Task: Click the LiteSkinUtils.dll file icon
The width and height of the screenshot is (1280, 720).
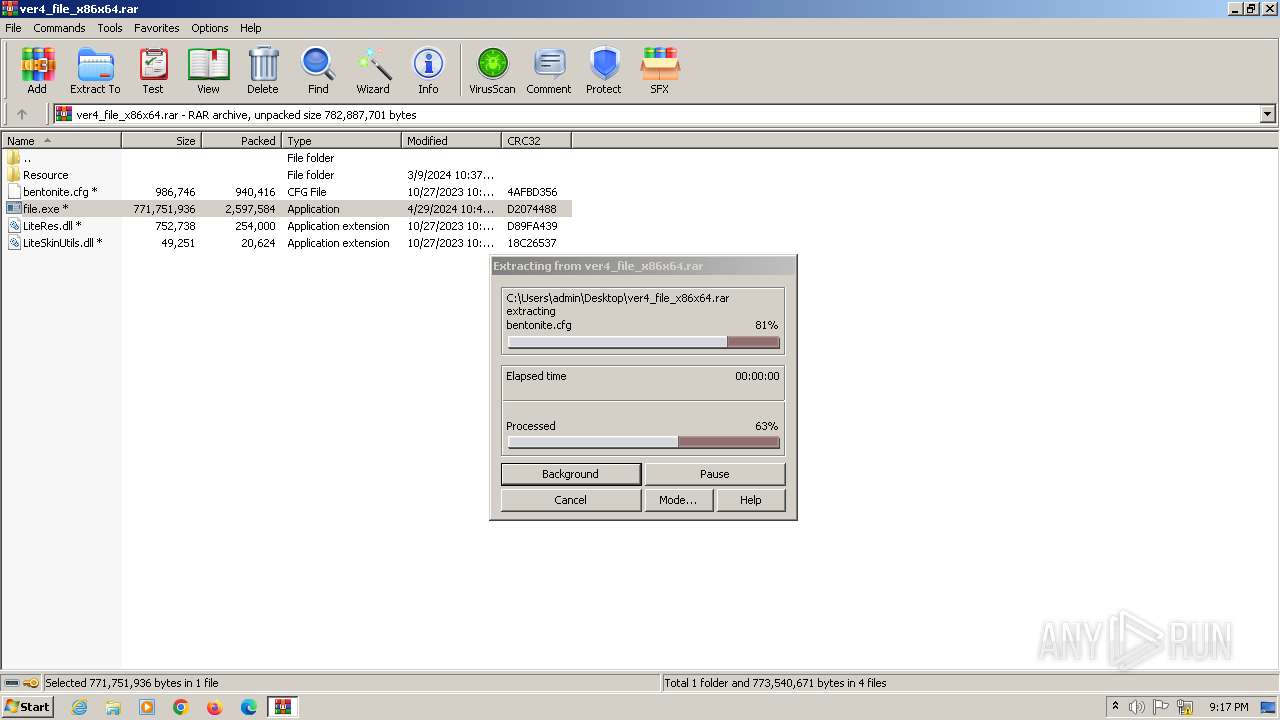Action: (14, 243)
